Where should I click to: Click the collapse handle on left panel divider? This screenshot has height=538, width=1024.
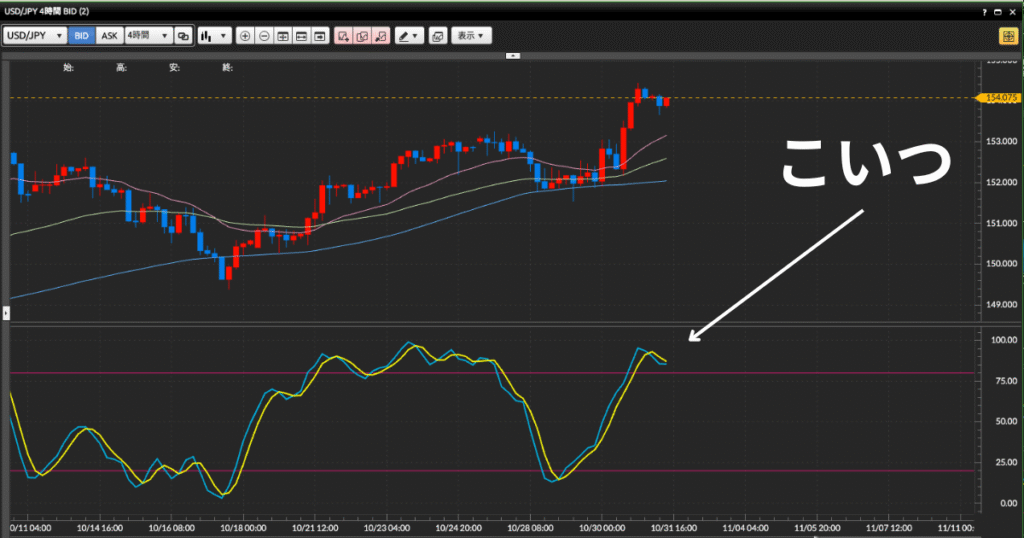point(6,314)
